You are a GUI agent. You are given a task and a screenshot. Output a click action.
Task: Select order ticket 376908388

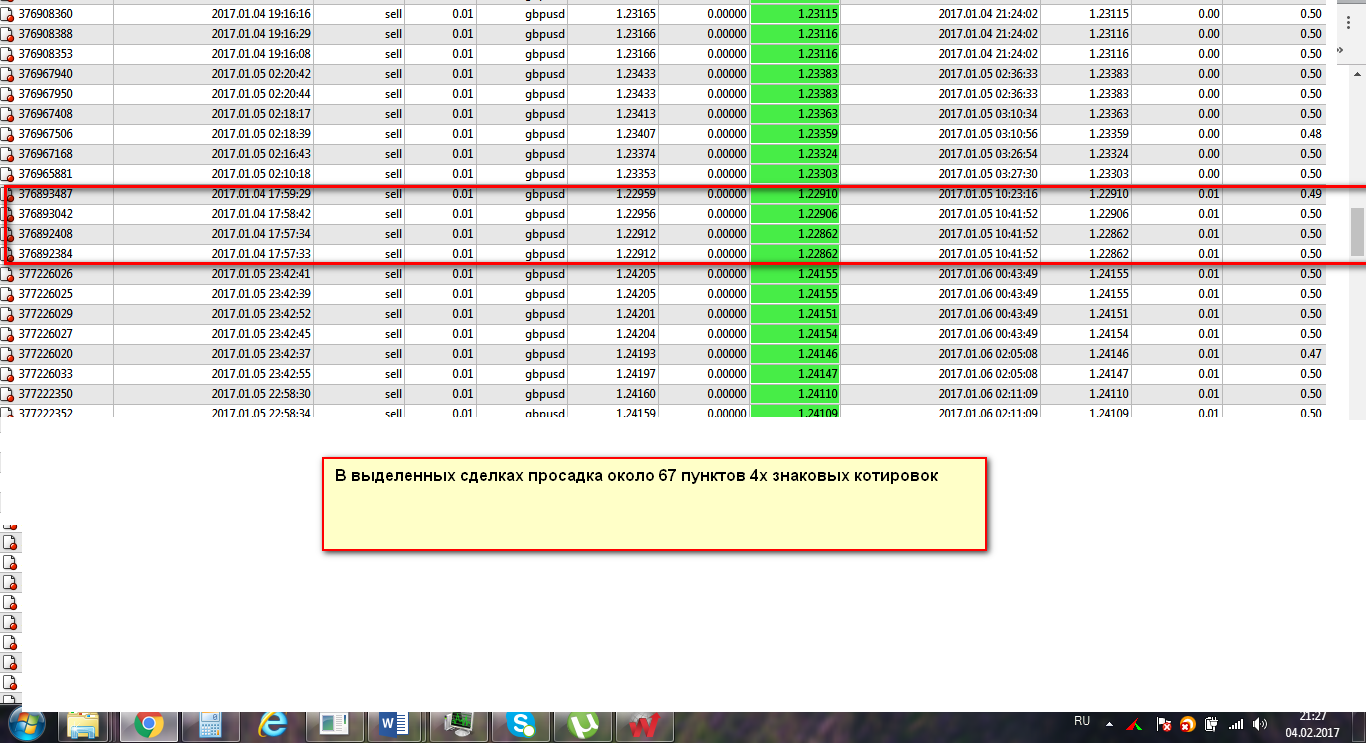(x=46, y=34)
